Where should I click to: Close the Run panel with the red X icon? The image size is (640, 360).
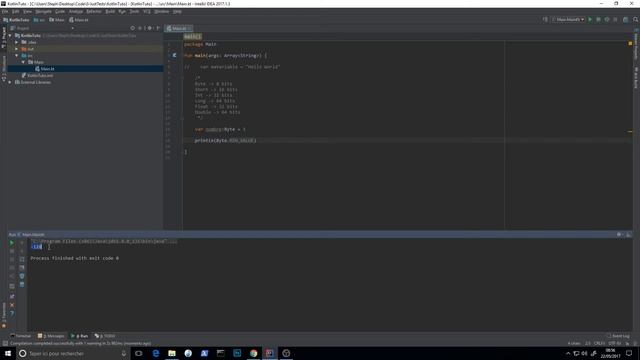(12, 305)
